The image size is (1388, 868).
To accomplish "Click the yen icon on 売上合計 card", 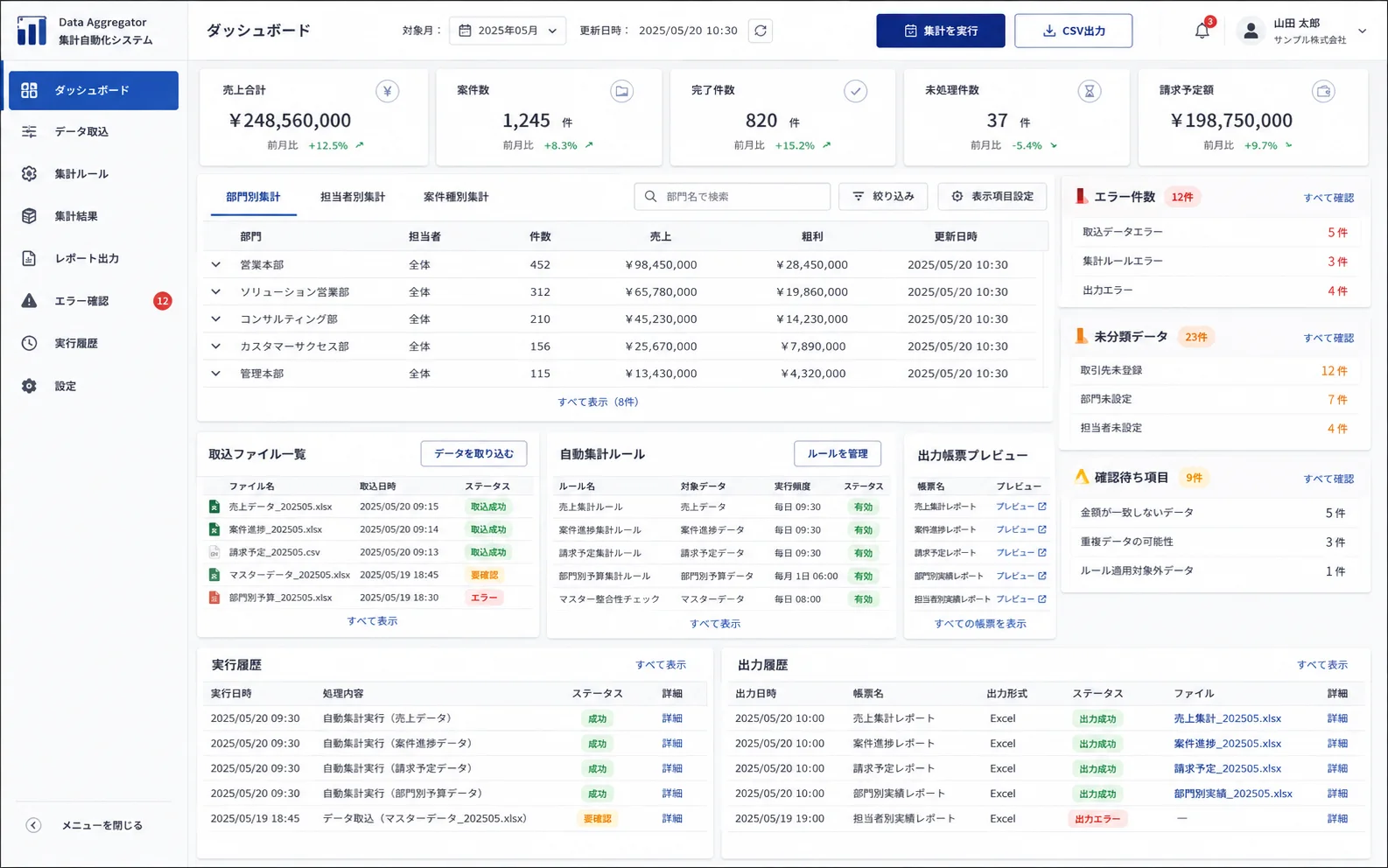I will 388,91.
